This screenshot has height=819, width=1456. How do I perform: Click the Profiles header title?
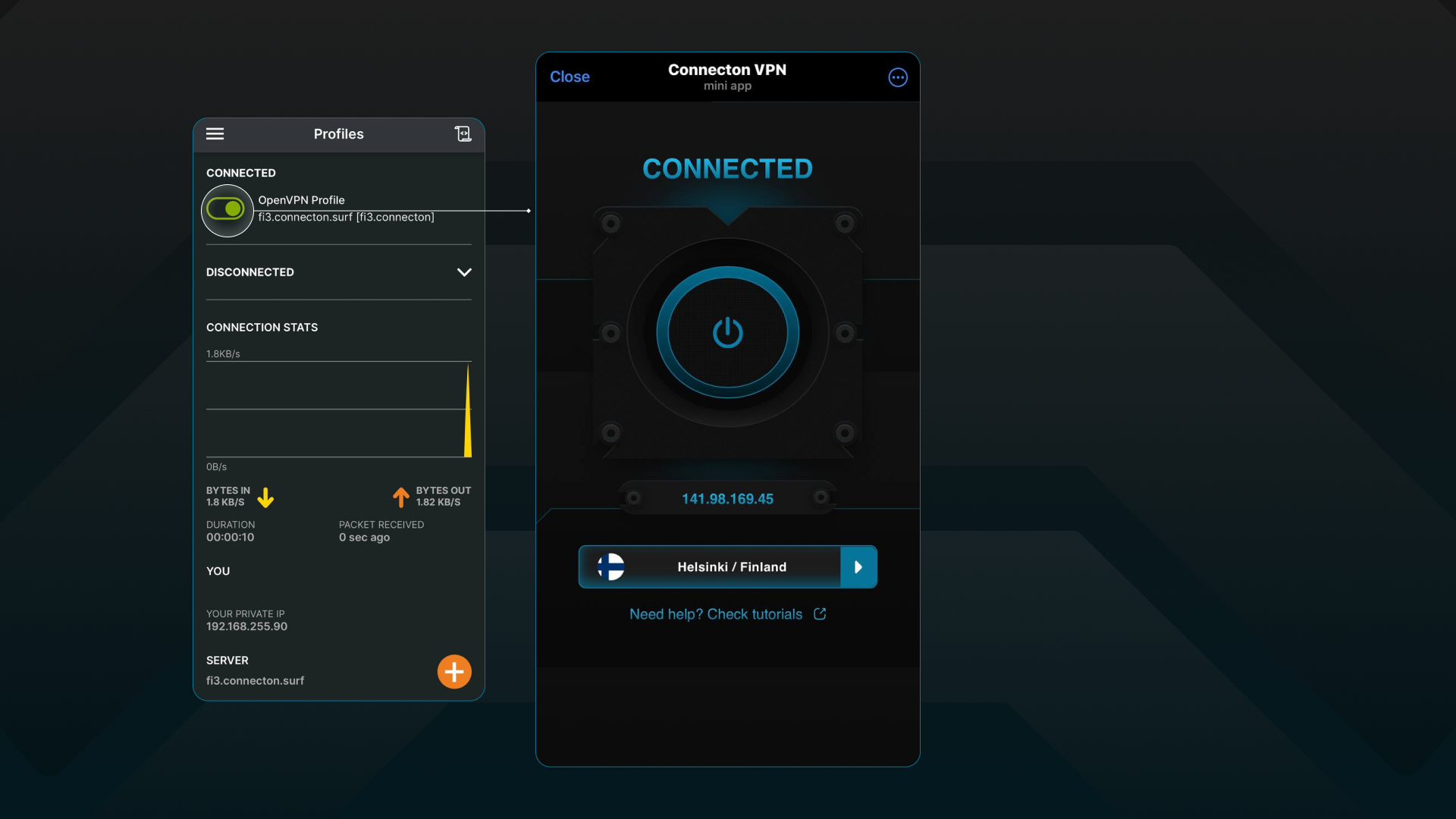(x=338, y=134)
